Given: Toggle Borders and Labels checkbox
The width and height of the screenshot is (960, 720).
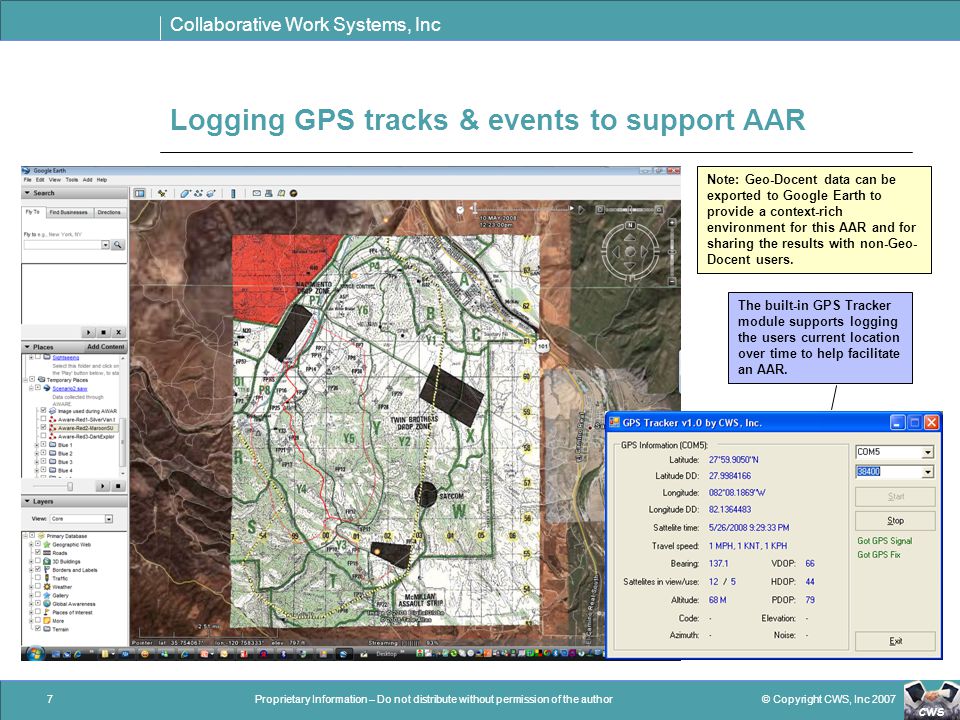Looking at the screenshot, I should [x=38, y=569].
